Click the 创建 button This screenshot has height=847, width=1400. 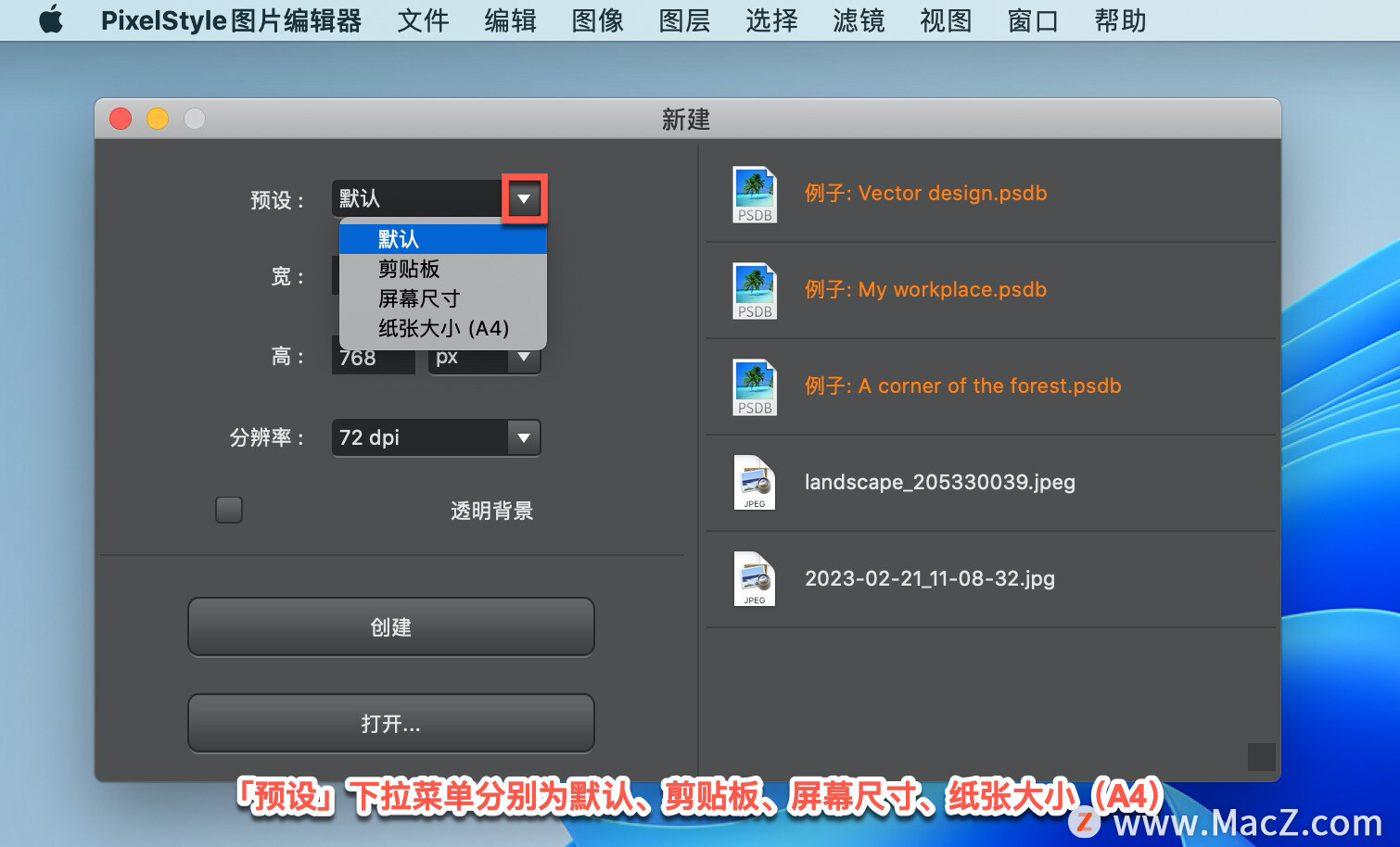391,627
